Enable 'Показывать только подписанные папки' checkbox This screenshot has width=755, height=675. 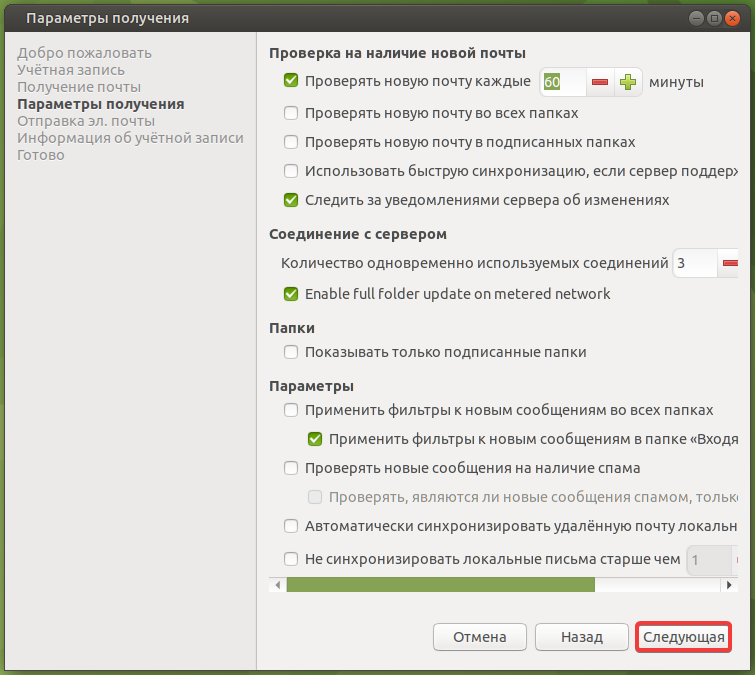pos(292,352)
